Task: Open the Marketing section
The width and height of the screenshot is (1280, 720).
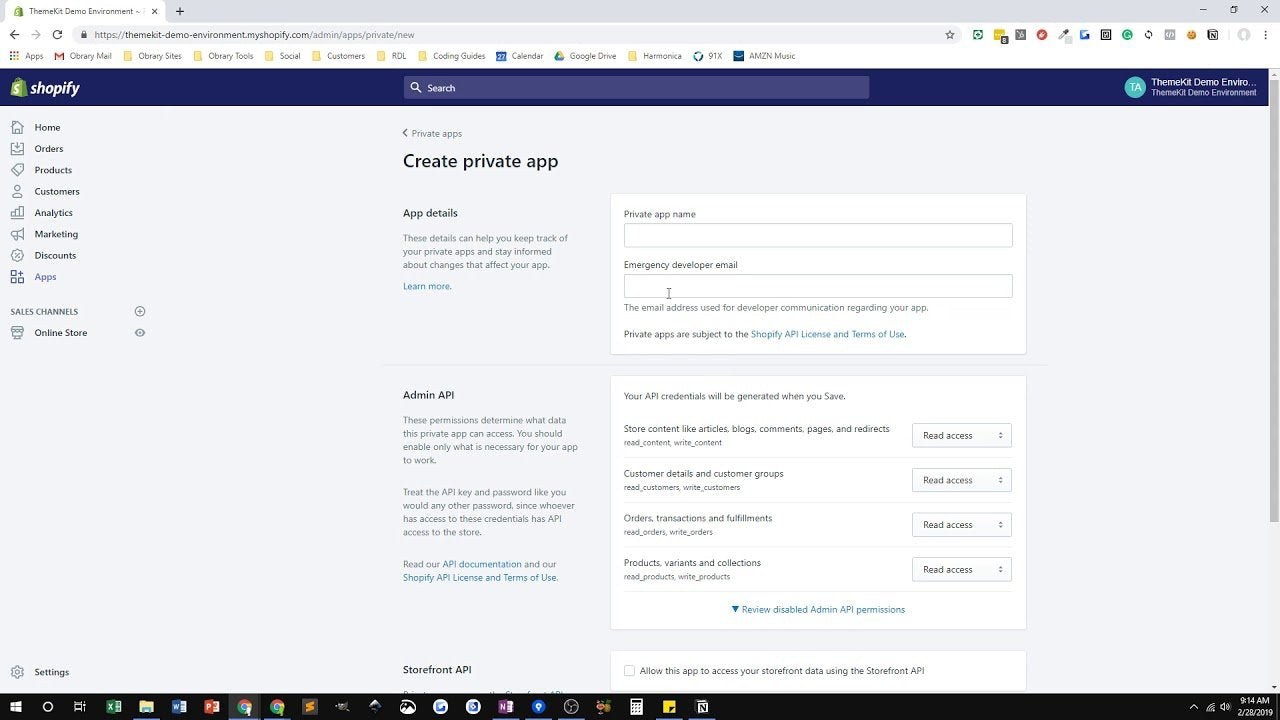Action: tap(55, 233)
